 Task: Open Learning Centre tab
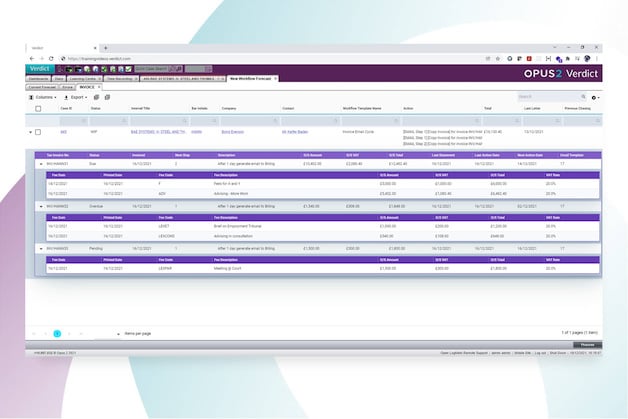click(83, 79)
